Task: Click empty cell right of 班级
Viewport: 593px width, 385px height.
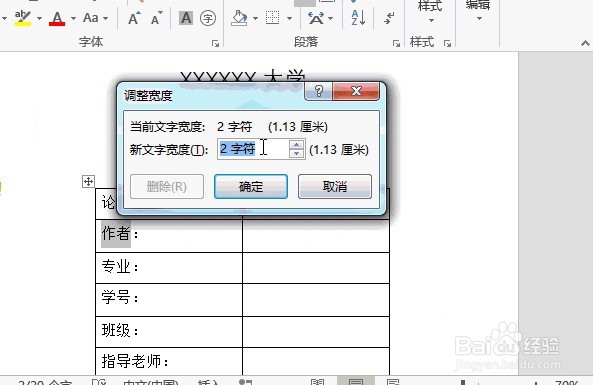Action: [316, 332]
